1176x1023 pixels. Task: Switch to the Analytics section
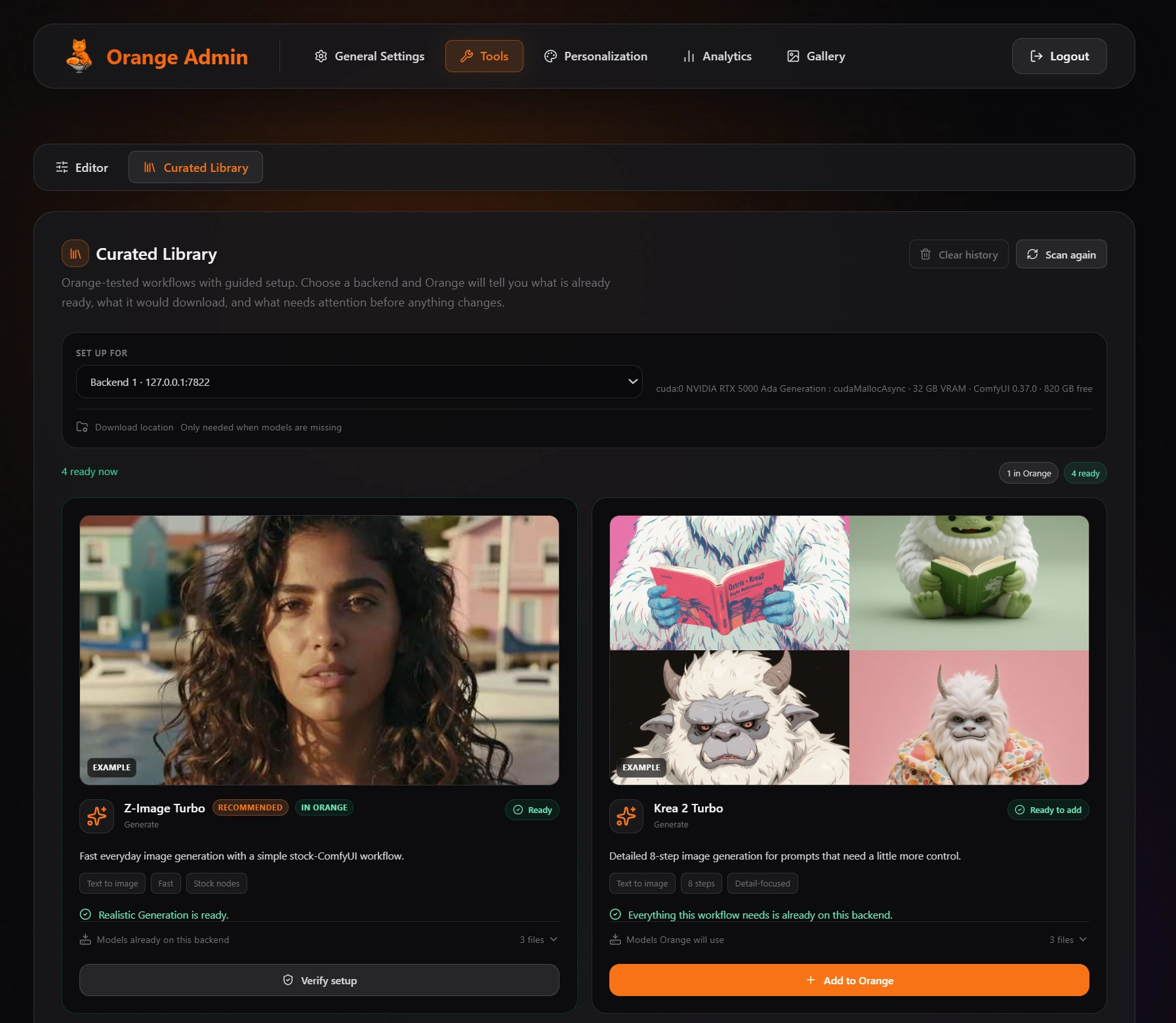click(717, 56)
